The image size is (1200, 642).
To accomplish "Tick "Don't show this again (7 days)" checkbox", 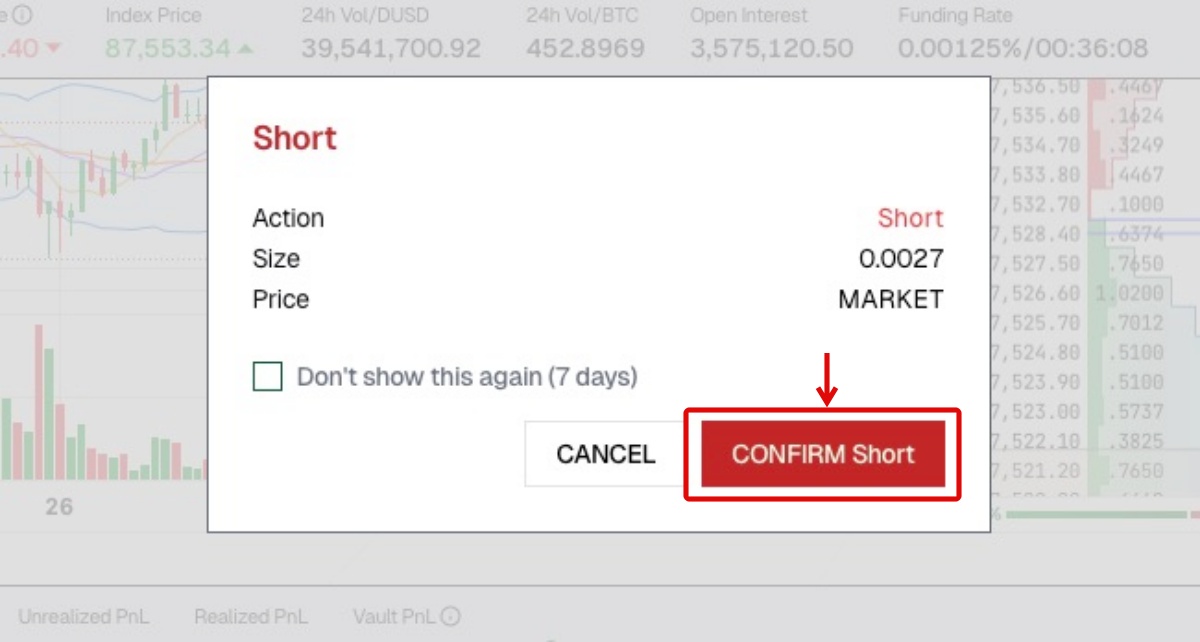I will [x=268, y=377].
